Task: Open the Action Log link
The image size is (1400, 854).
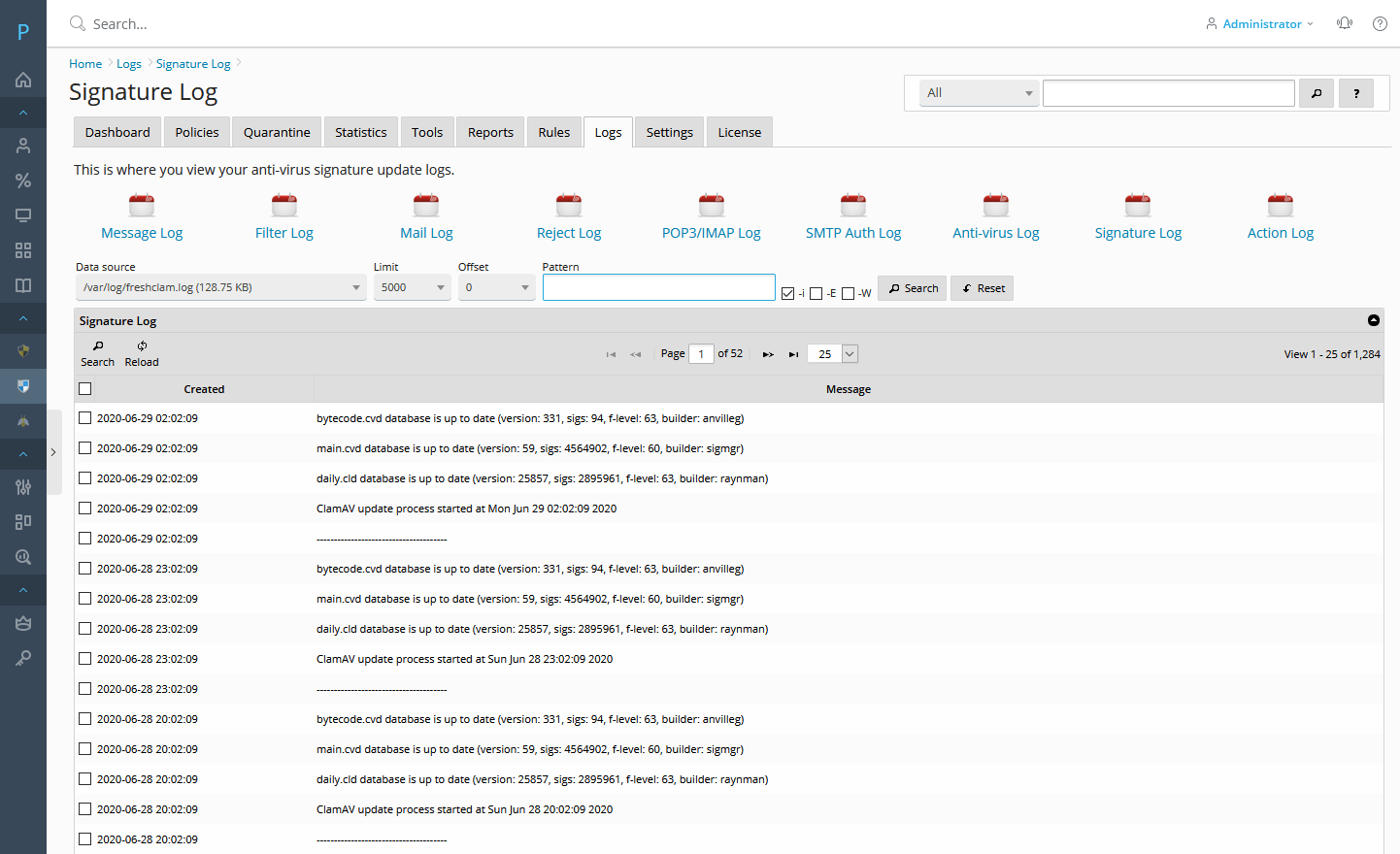Action: 1281,233
